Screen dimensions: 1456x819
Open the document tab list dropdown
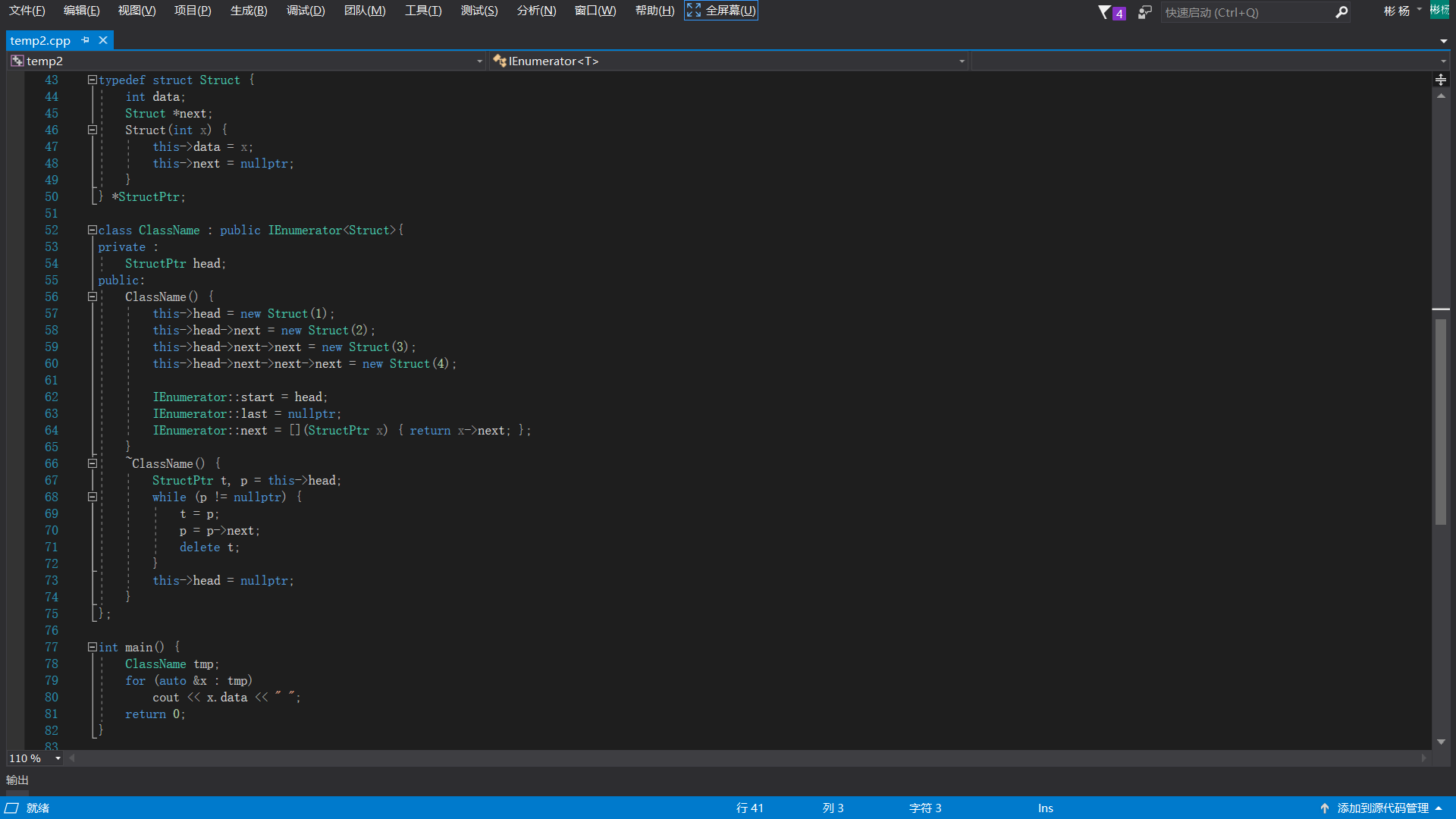click(x=1443, y=41)
